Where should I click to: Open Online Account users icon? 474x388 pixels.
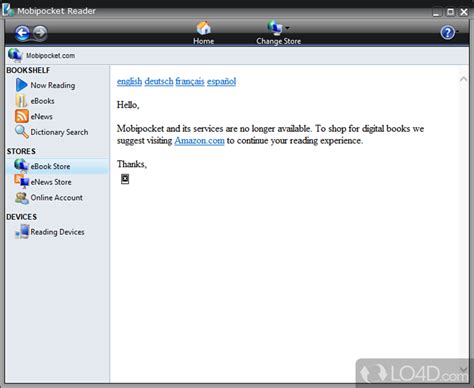tap(22, 198)
